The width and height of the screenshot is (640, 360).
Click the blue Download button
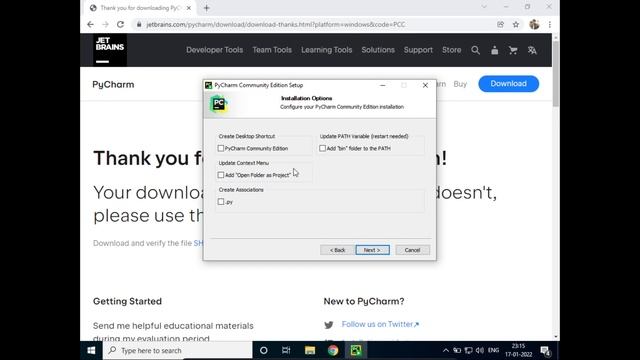509,84
